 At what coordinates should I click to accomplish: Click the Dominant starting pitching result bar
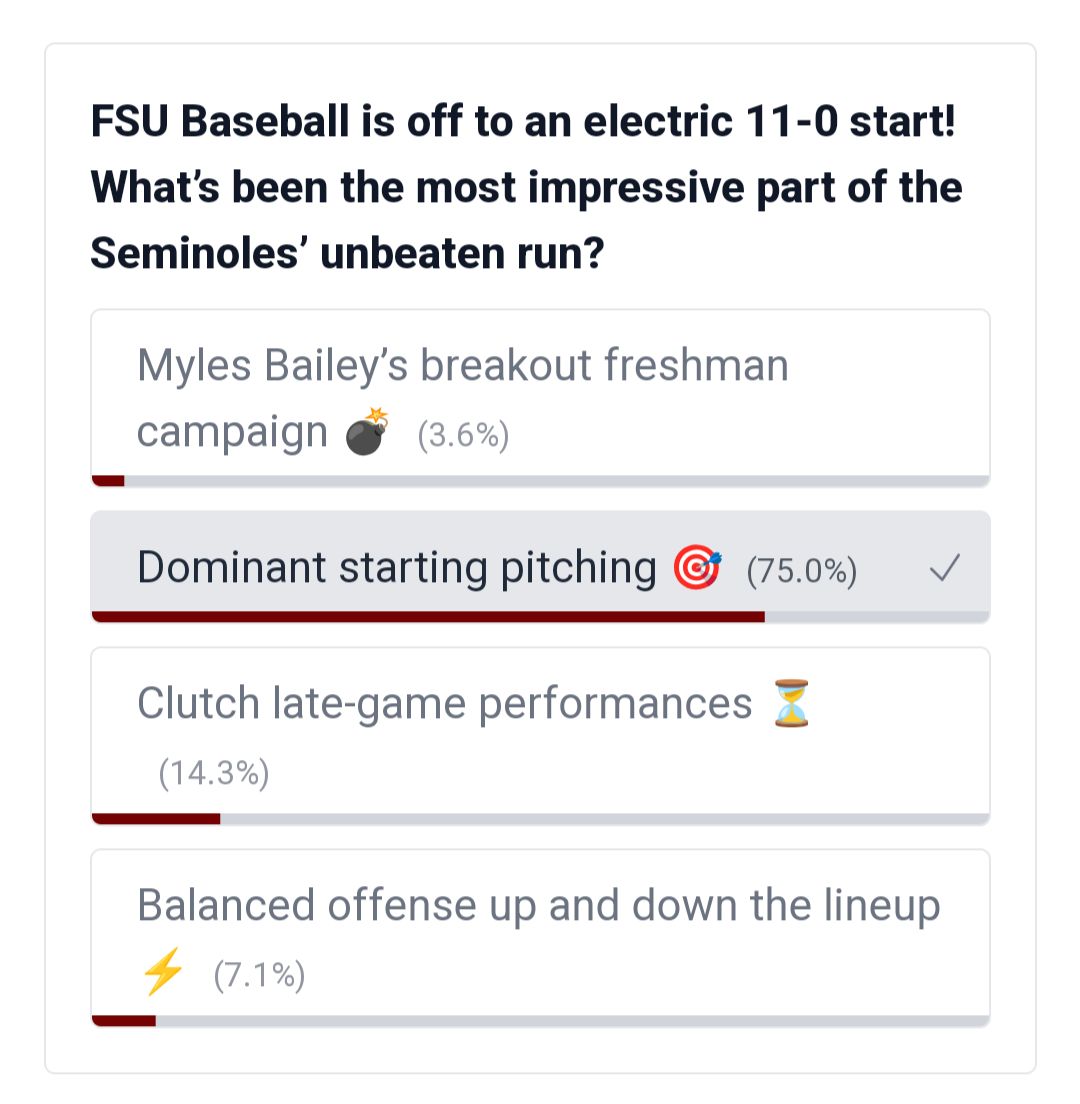pyautogui.click(x=540, y=616)
